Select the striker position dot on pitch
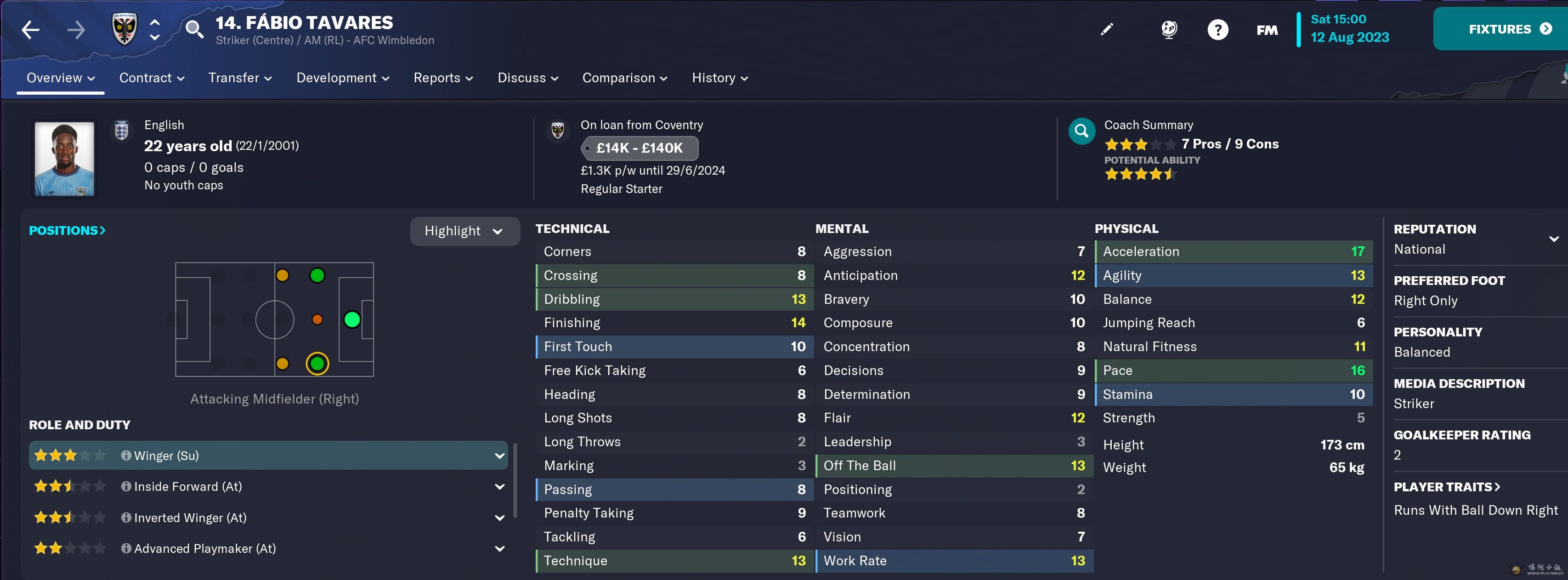This screenshot has height=580, width=1568. [352, 319]
